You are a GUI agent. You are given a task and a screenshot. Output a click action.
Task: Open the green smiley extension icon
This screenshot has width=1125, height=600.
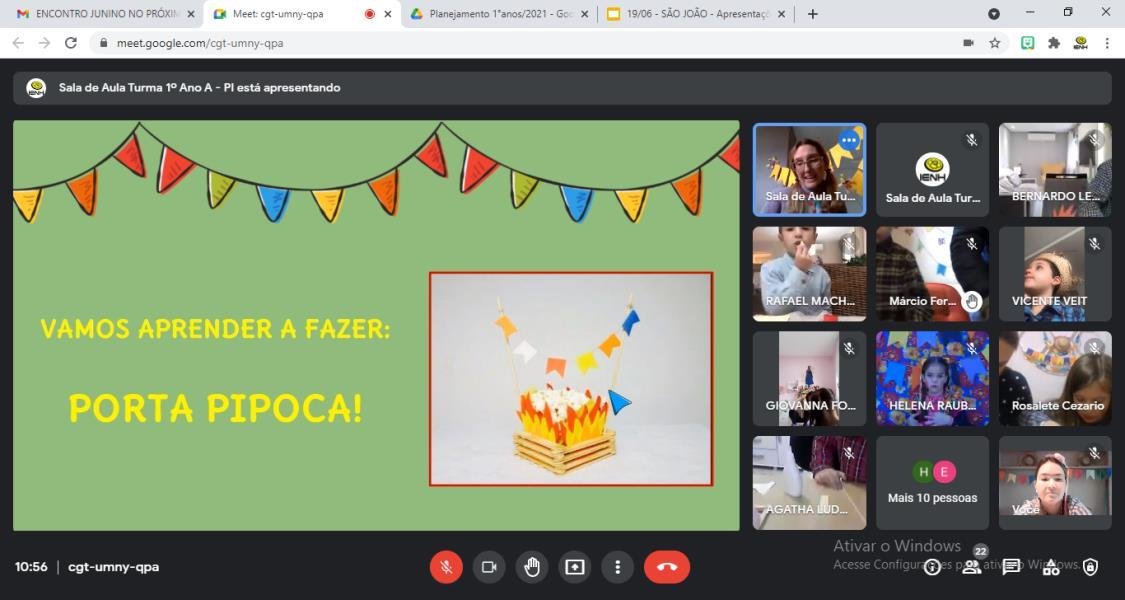1027,43
